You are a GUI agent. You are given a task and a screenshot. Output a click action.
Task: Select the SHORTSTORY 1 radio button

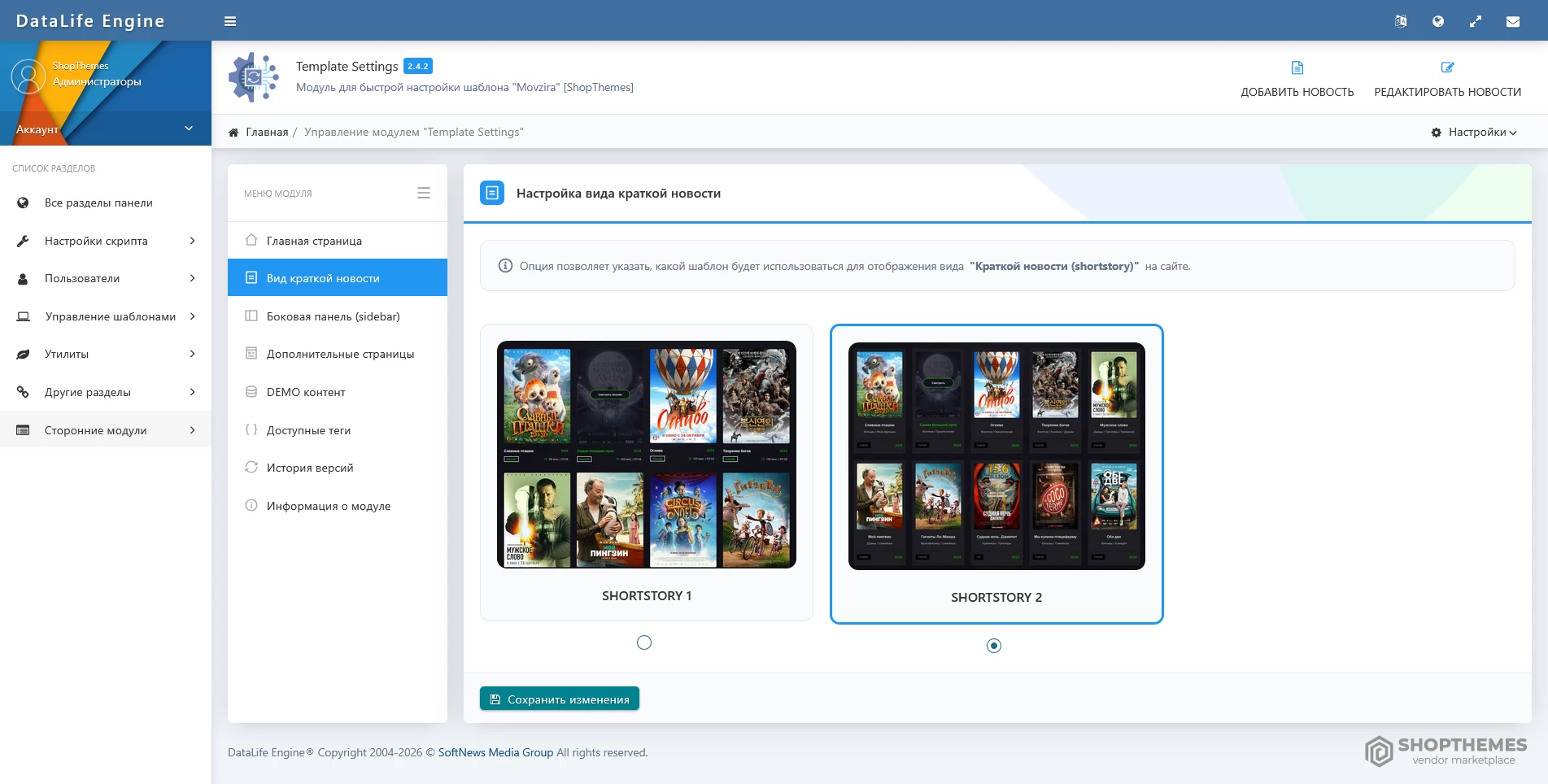pos(644,642)
